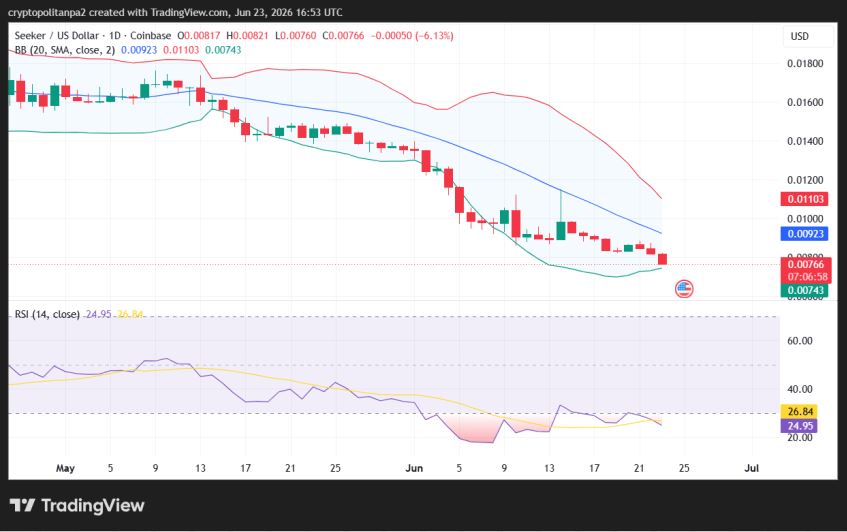Click the latest red candle at chart's right edge

[x=662, y=259]
